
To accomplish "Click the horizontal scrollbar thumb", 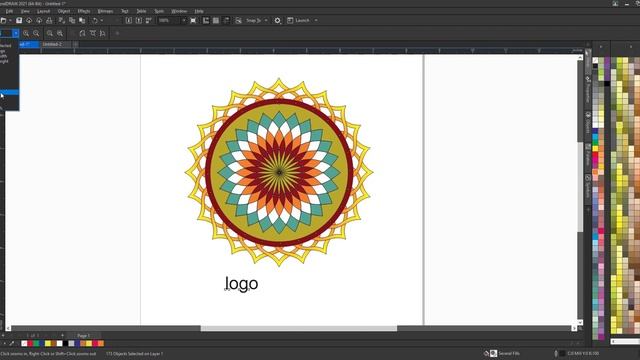I will point(298,328).
